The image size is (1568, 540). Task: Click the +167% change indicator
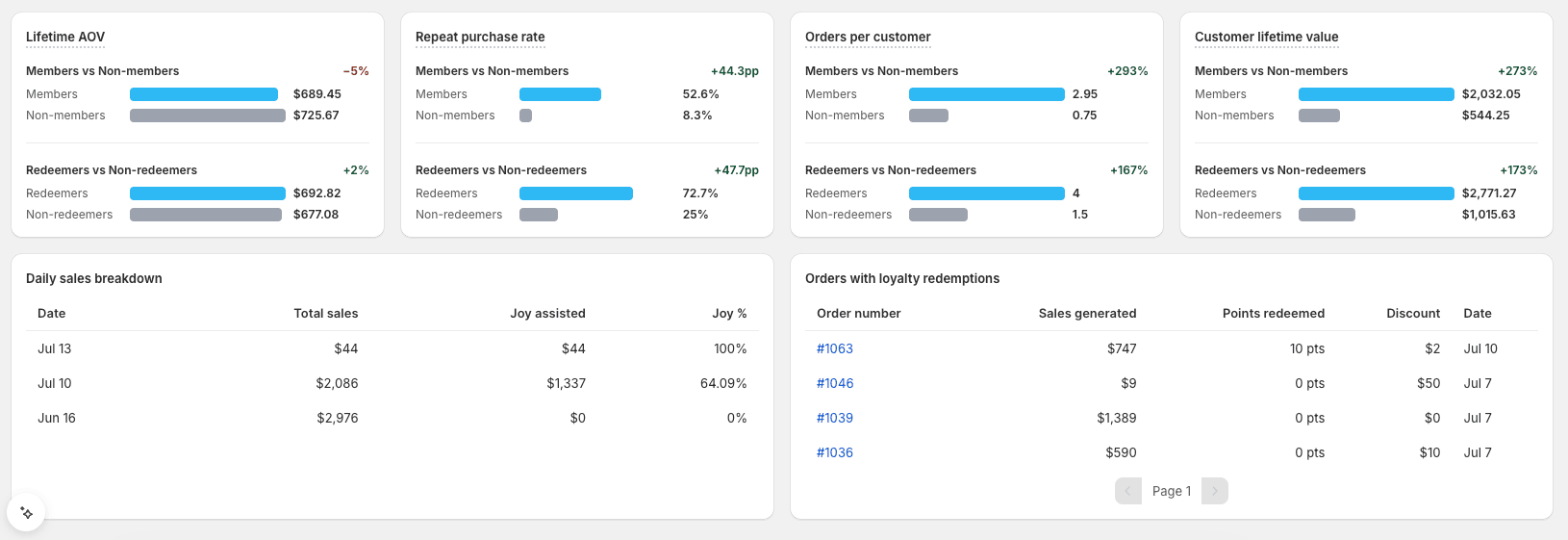(x=1129, y=170)
